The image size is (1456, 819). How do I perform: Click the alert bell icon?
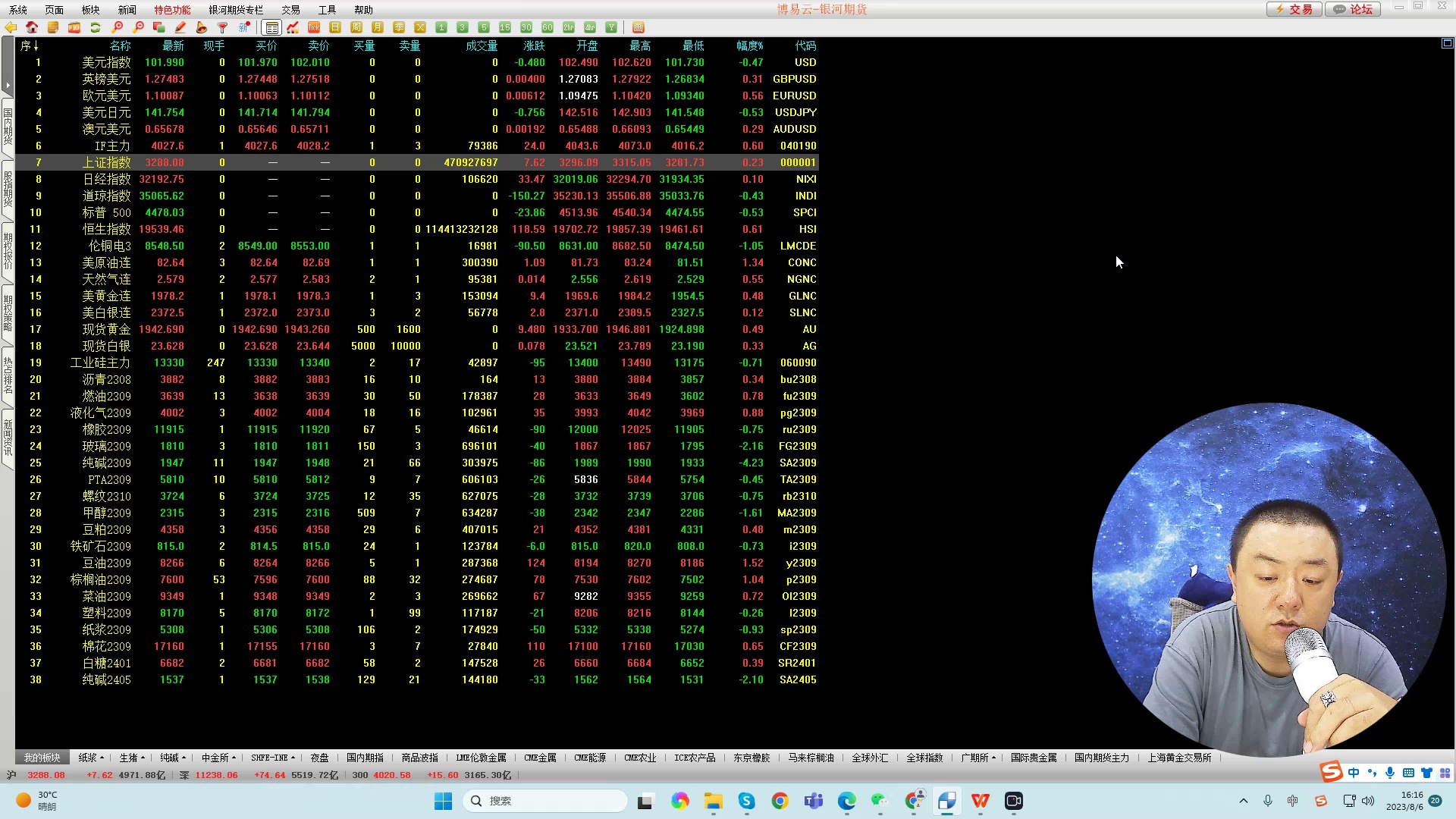(201, 27)
